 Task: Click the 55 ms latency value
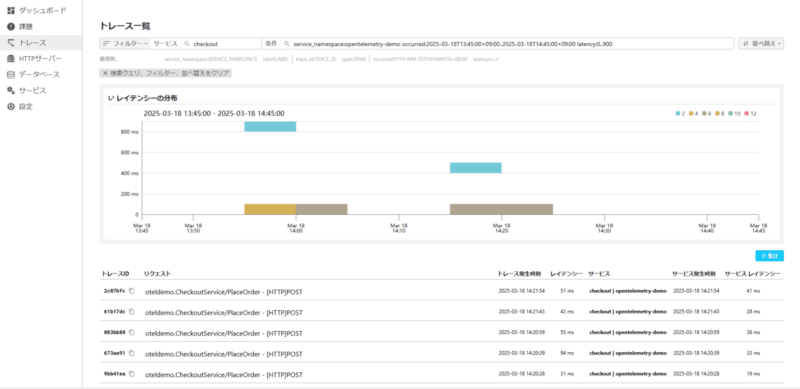point(566,332)
